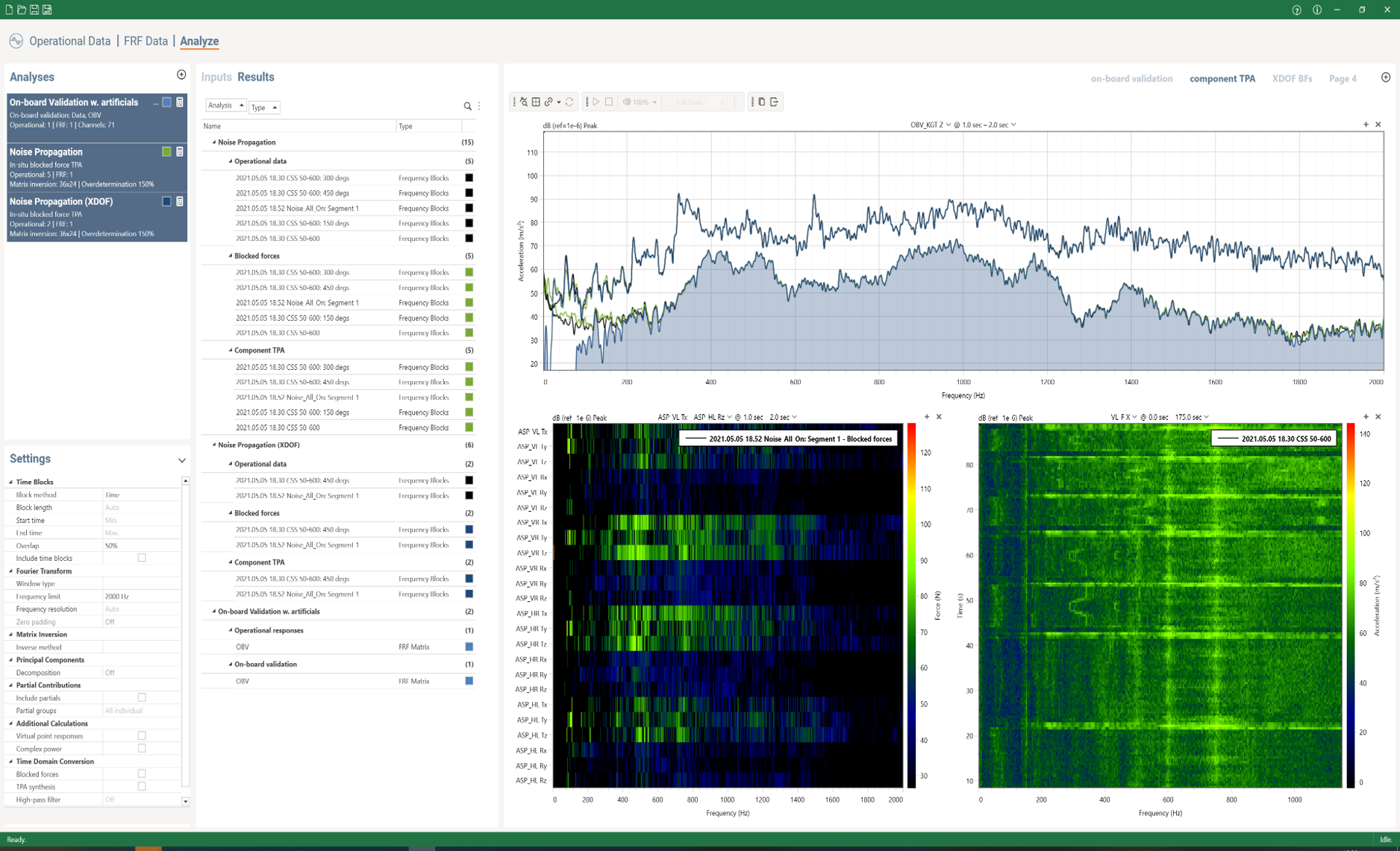Viewport: 1400px width, 851px height.
Task: Toggle the TPA synthesis checkbox
Action: click(x=142, y=786)
